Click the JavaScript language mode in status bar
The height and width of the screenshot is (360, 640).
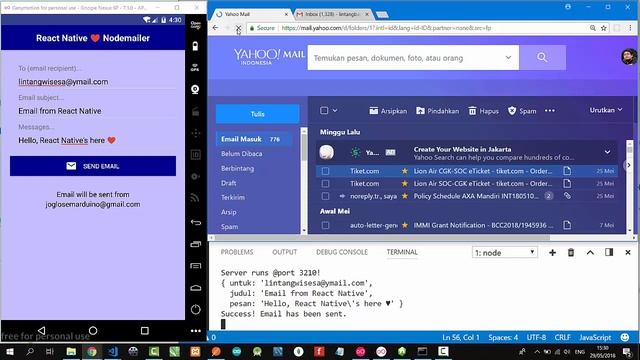point(595,337)
